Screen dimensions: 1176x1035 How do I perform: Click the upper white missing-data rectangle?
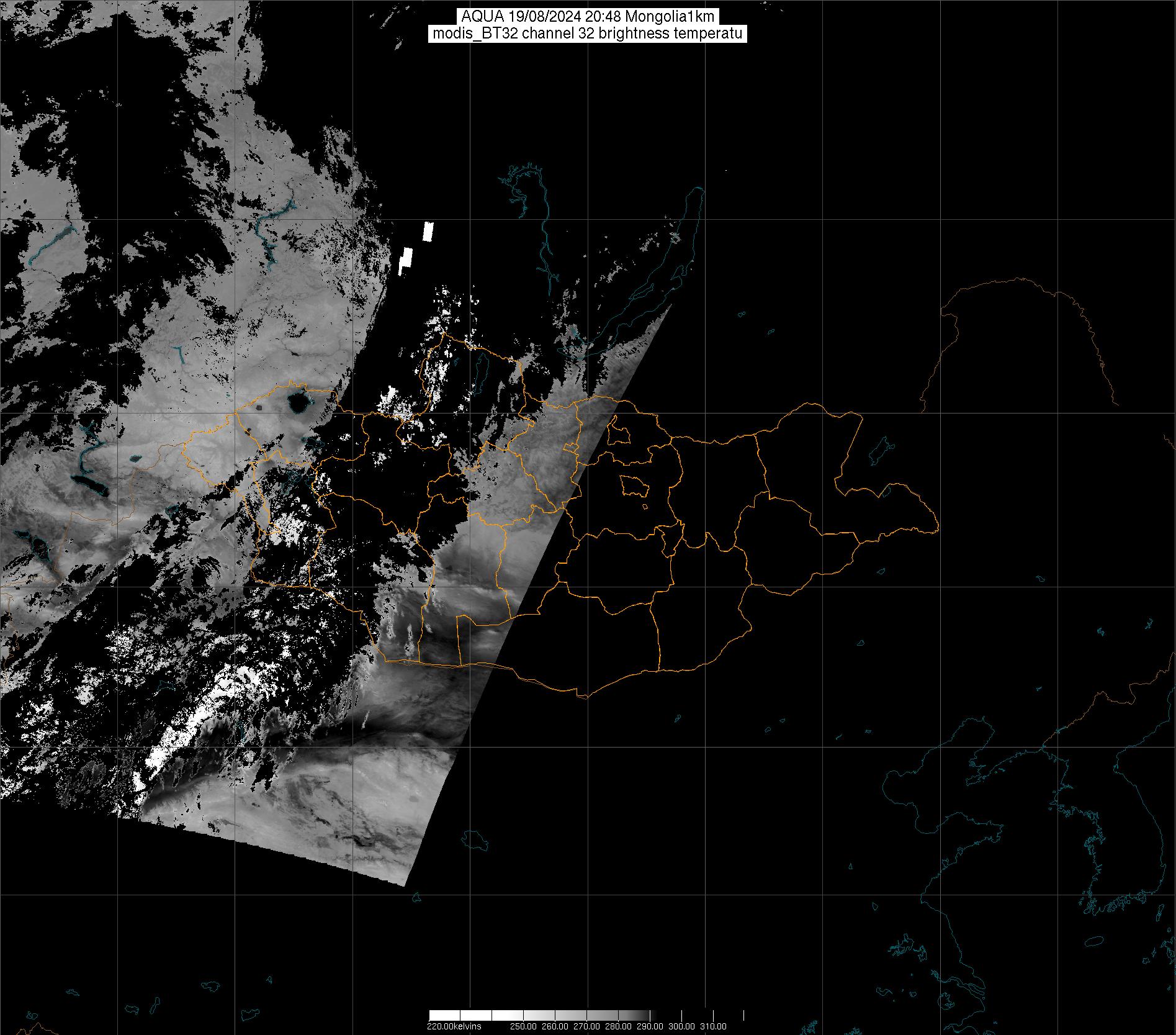pyautogui.click(x=428, y=231)
